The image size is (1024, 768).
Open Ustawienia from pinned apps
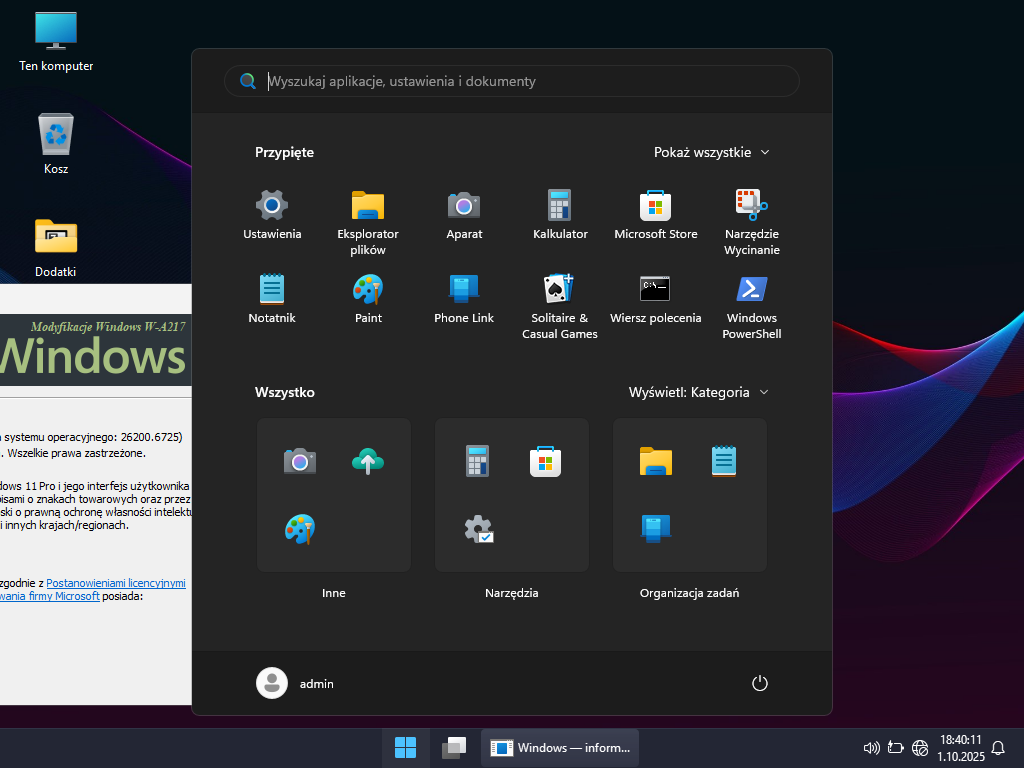tap(272, 205)
